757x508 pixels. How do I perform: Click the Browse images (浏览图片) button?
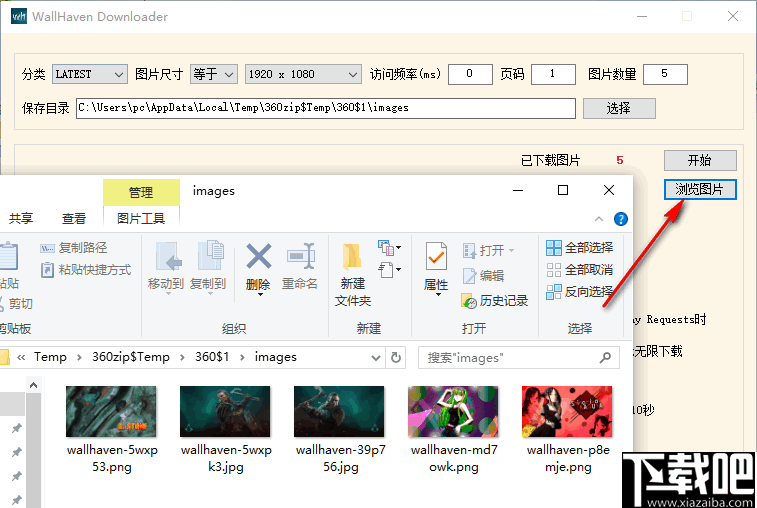coord(700,189)
